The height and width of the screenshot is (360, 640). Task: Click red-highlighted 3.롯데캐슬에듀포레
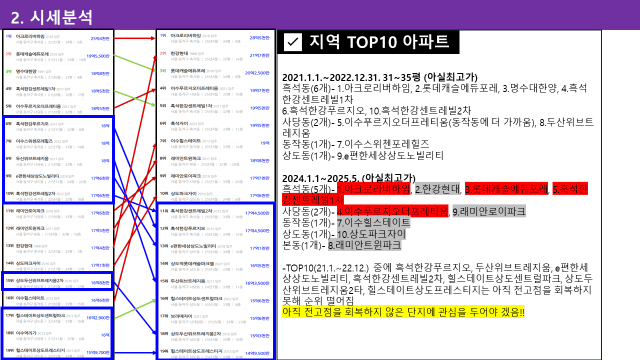pyautogui.click(x=506, y=189)
